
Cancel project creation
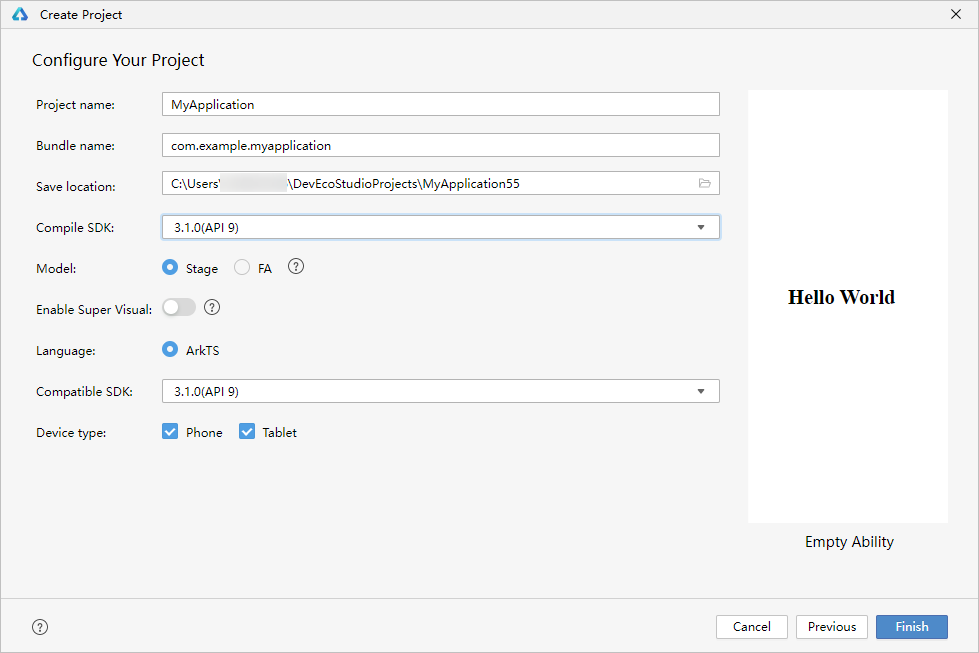click(751, 626)
